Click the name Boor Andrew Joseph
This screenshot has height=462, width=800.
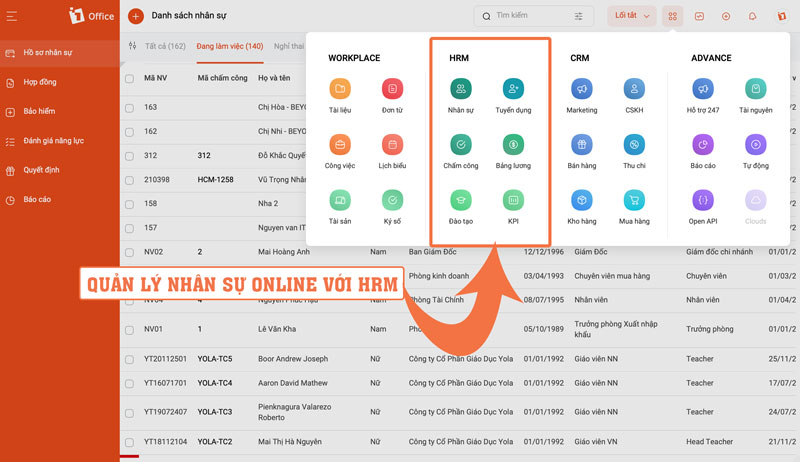click(293, 358)
